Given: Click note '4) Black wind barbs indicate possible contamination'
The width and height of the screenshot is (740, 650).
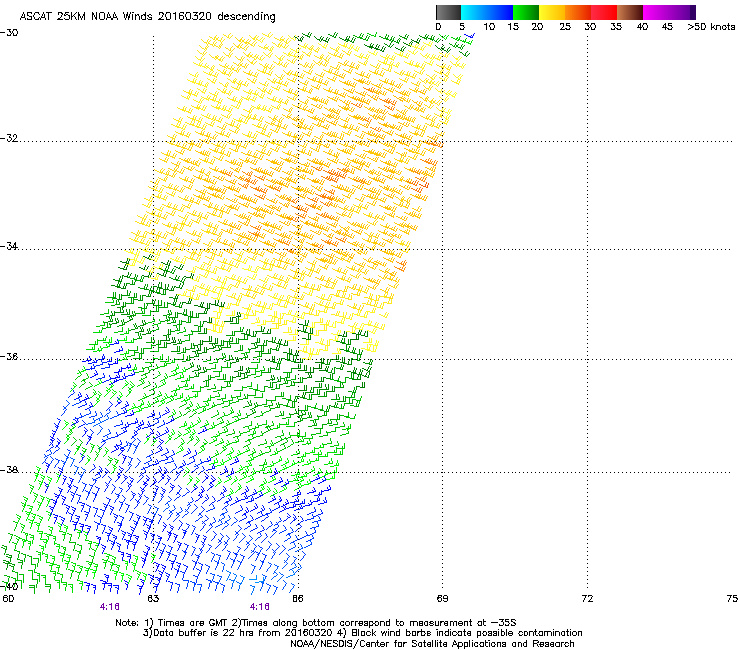Looking at the screenshot, I should [x=459, y=633].
